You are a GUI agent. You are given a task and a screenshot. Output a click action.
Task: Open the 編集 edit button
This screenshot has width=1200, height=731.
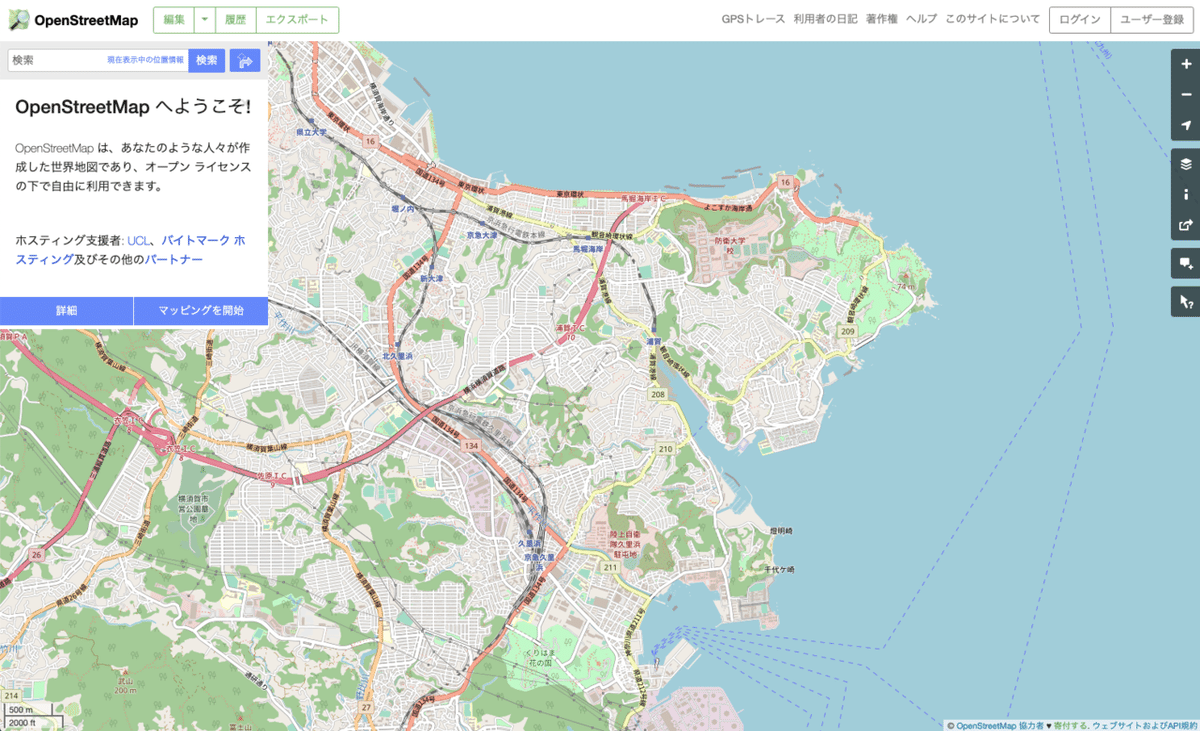point(173,20)
